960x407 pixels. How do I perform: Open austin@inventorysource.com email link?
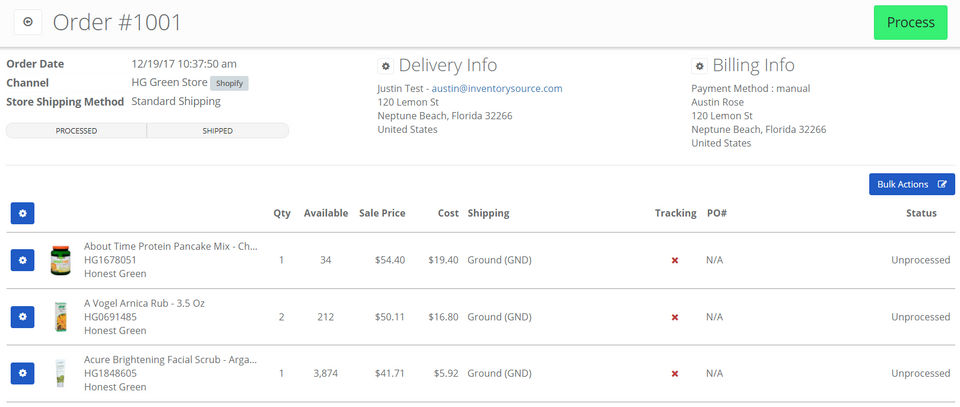click(496, 88)
